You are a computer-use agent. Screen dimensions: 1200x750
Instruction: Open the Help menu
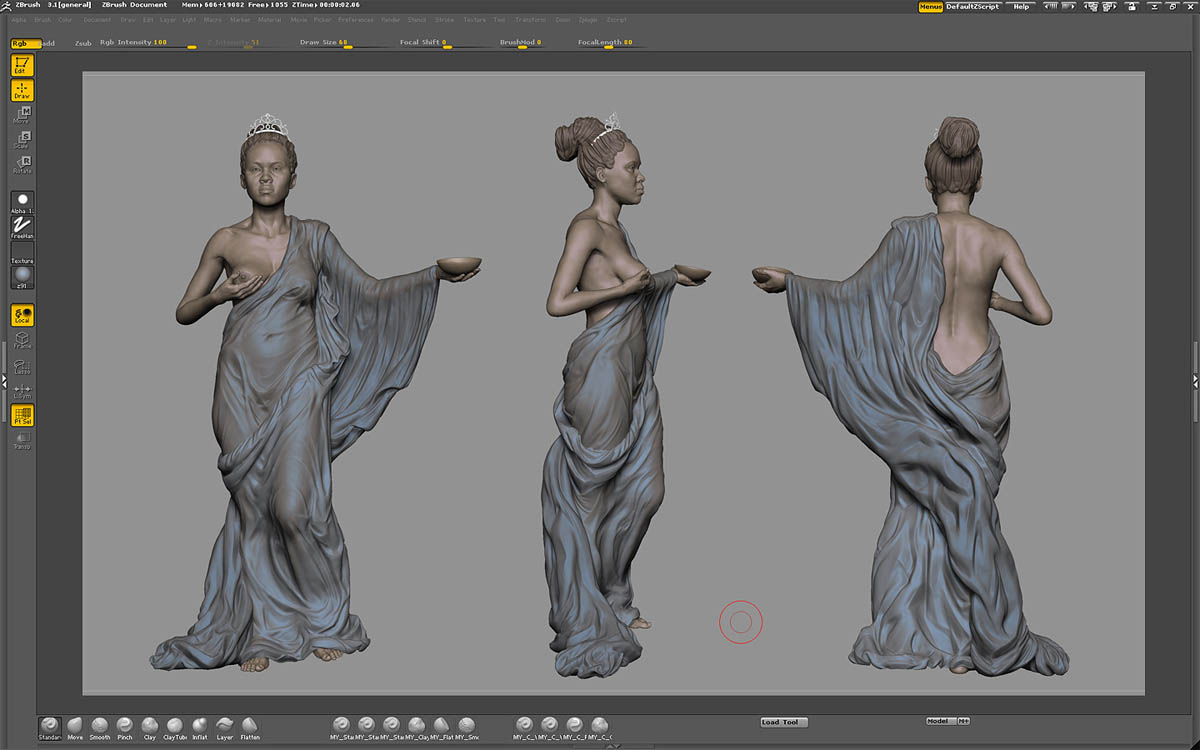click(1021, 6)
